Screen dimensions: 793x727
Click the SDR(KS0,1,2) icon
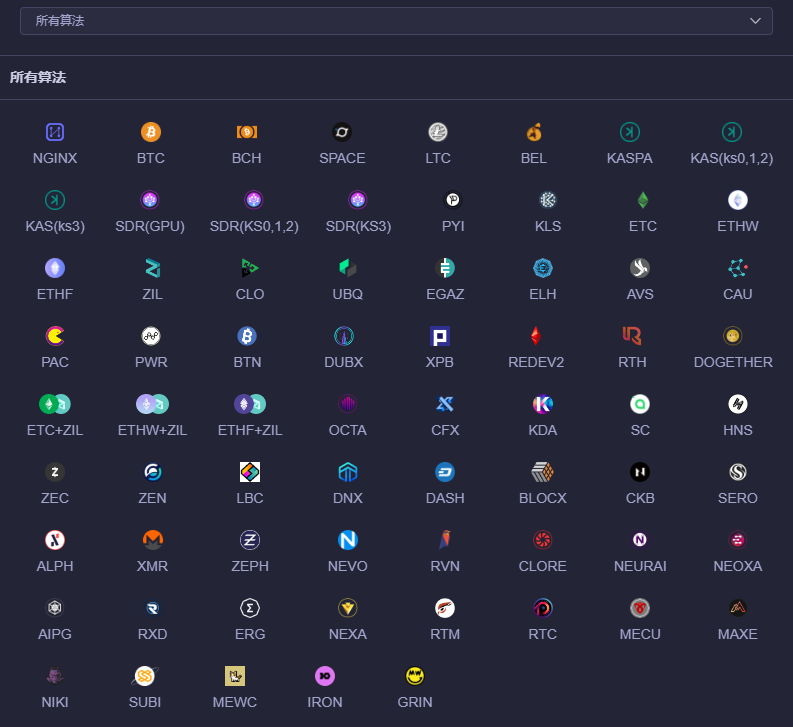(x=254, y=200)
